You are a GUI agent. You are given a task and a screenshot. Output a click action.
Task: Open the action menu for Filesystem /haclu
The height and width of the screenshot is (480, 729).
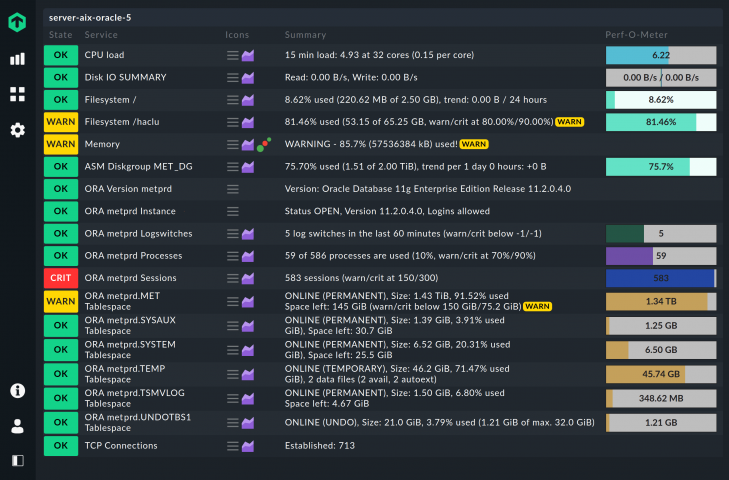pyautogui.click(x=232, y=122)
